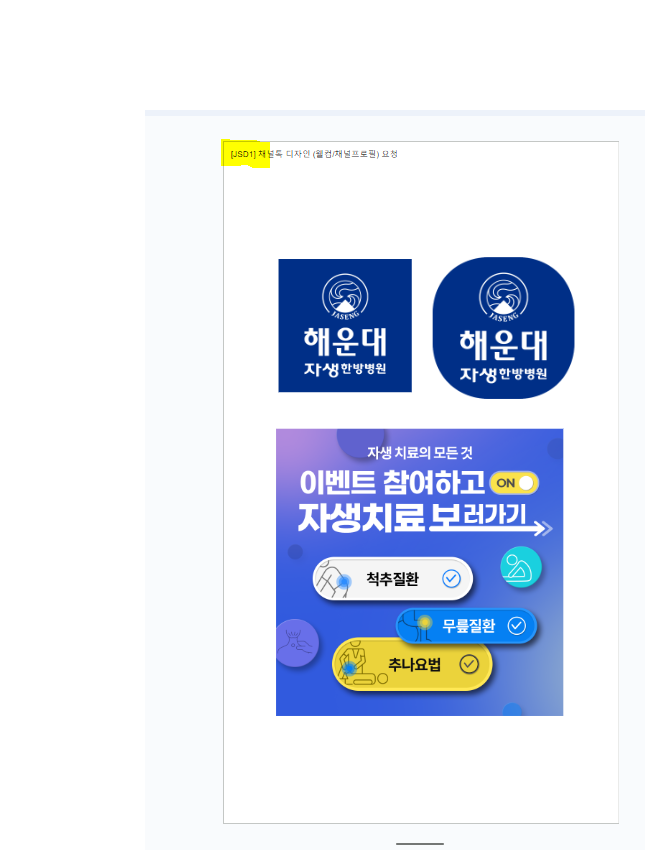645x850 pixels.
Task: Click the purple neck massage circle icon
Action: click(x=297, y=643)
